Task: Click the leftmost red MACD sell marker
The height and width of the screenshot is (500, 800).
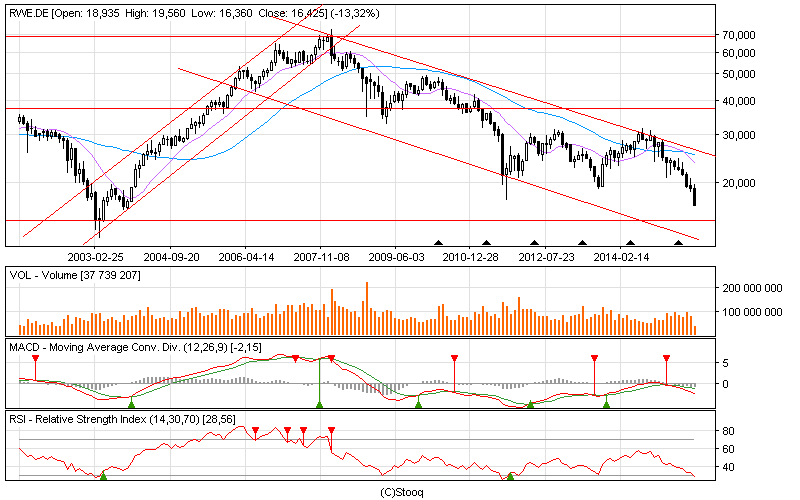Action: click(35, 359)
